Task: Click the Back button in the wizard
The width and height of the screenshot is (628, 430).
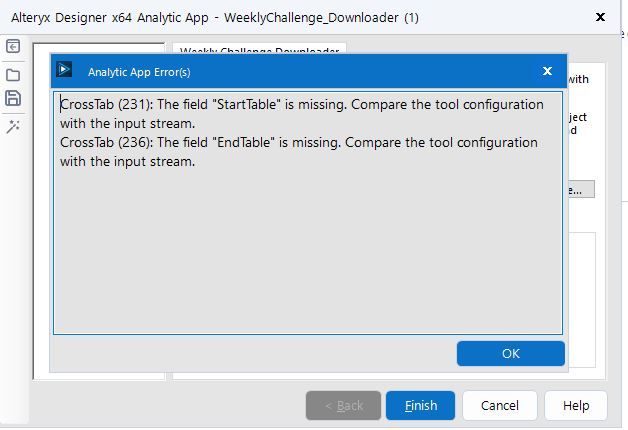Action: 343,405
